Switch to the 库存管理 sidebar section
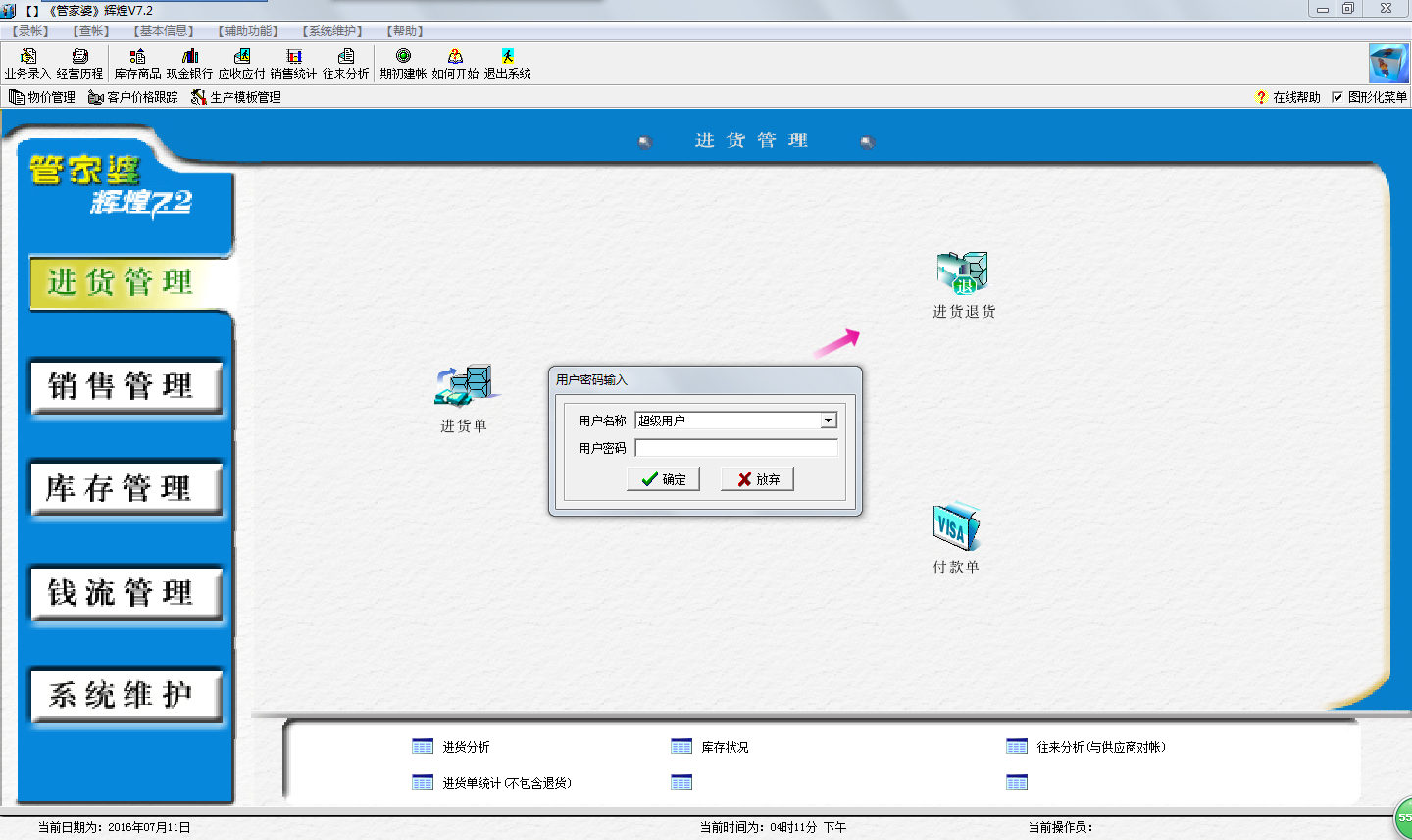 [x=126, y=489]
